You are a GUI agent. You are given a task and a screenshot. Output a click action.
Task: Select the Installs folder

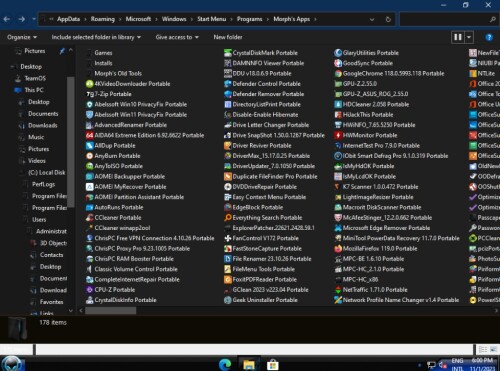[103, 63]
